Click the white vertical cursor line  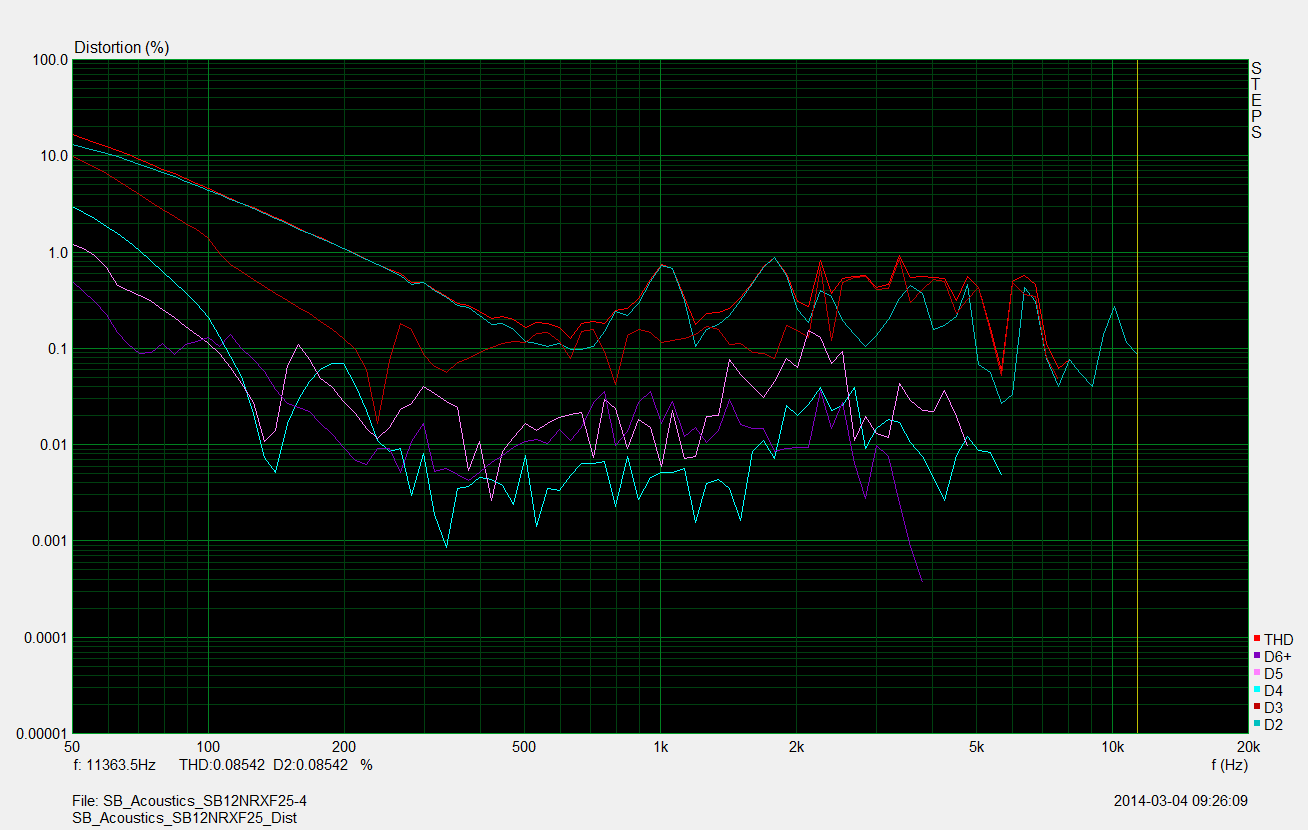(x=1138, y=400)
